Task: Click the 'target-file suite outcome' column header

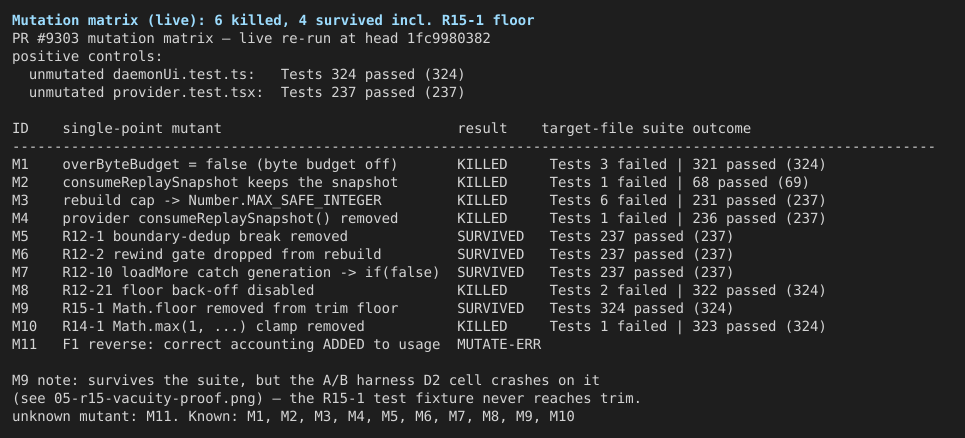Action: tap(646, 129)
